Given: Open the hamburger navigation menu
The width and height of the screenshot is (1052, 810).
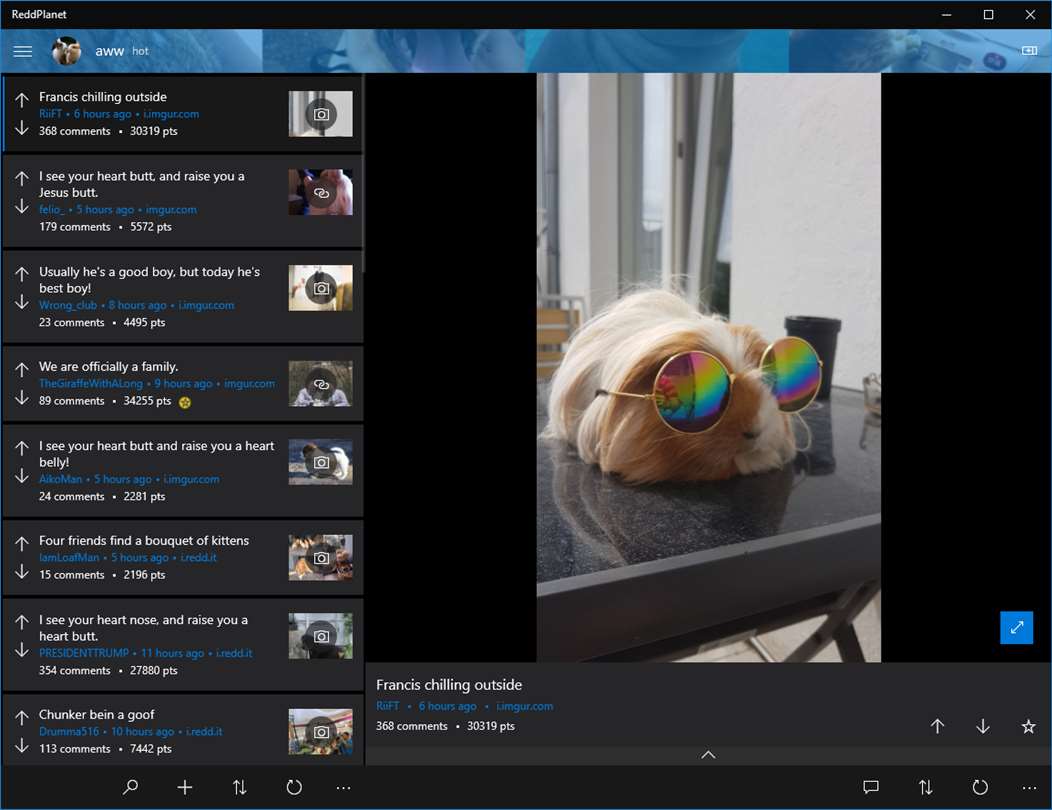Looking at the screenshot, I should (23, 51).
